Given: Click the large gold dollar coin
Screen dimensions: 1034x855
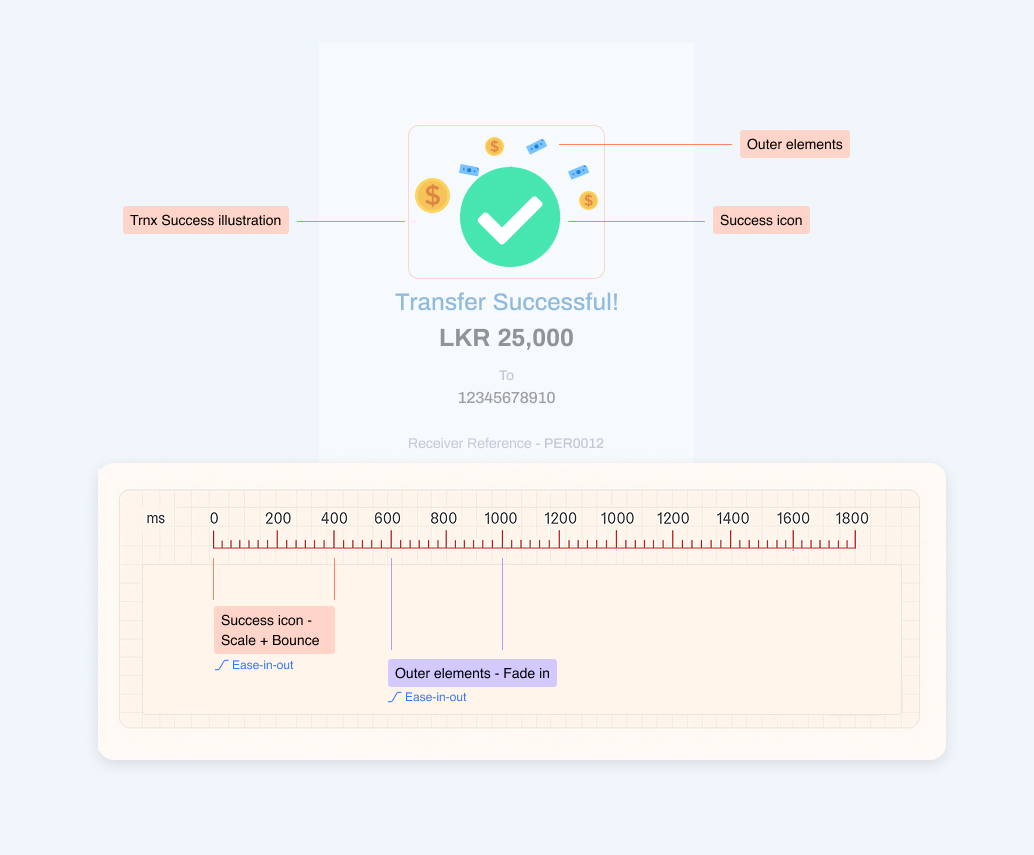Looking at the screenshot, I should (433, 195).
